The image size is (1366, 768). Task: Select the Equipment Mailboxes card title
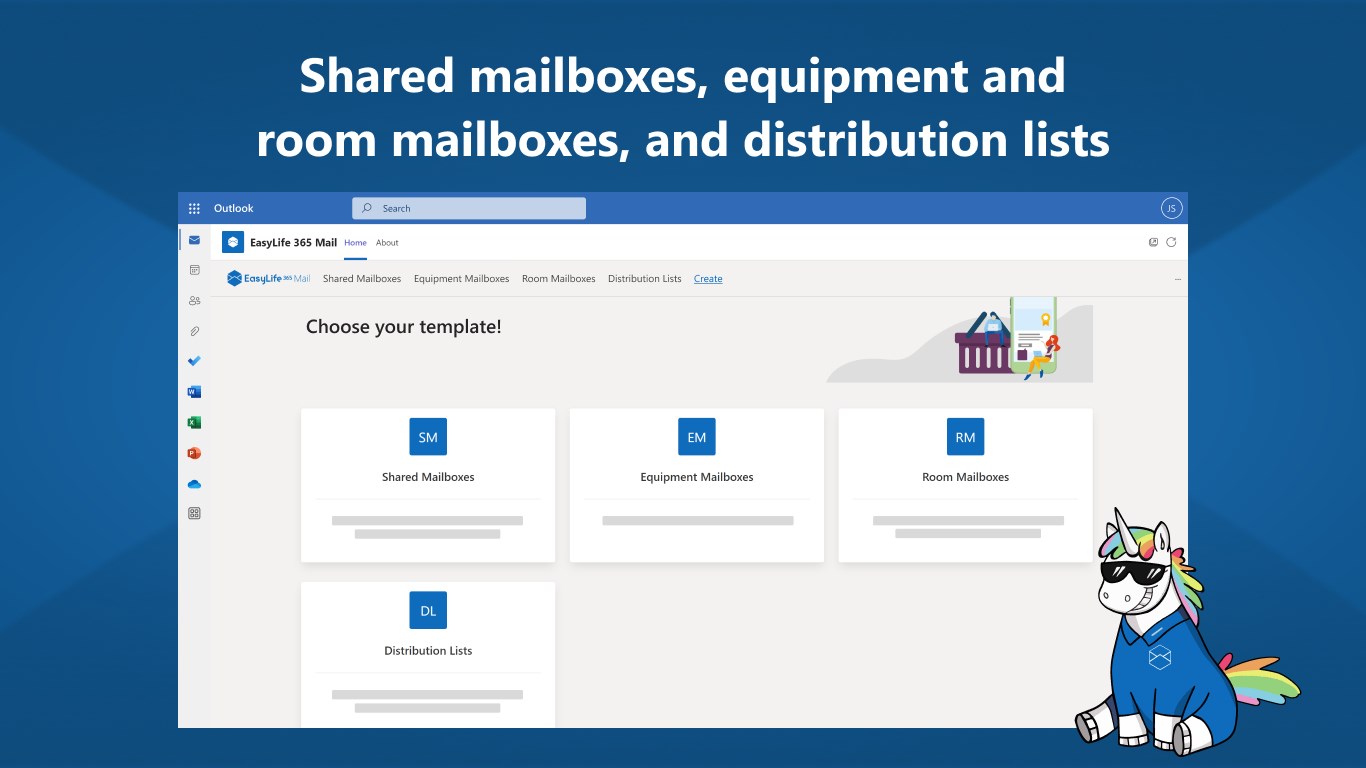pyautogui.click(x=697, y=477)
